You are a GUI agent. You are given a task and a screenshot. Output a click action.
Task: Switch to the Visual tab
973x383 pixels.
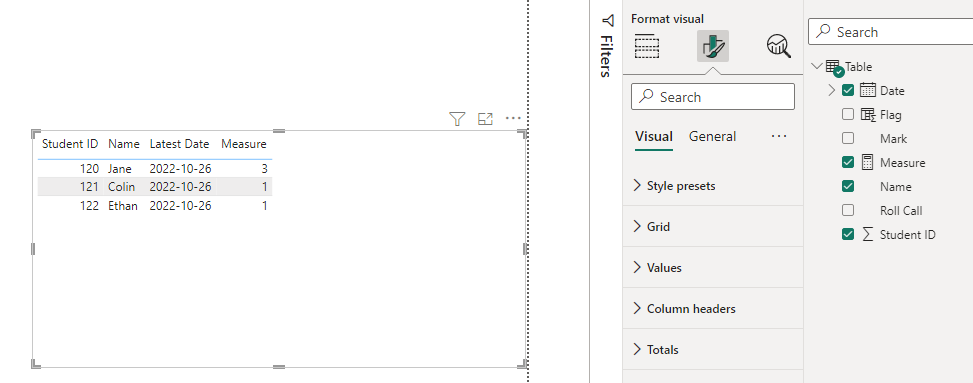tap(653, 137)
